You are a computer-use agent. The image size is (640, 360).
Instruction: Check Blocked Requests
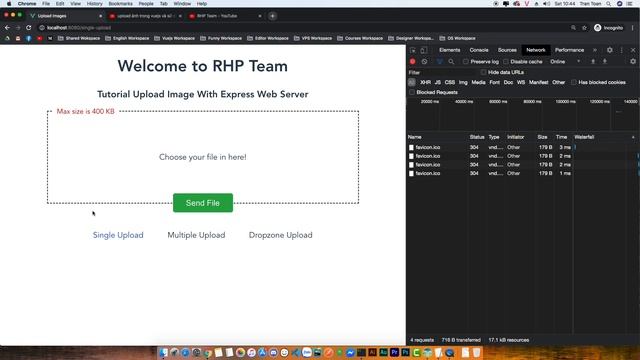point(412,92)
